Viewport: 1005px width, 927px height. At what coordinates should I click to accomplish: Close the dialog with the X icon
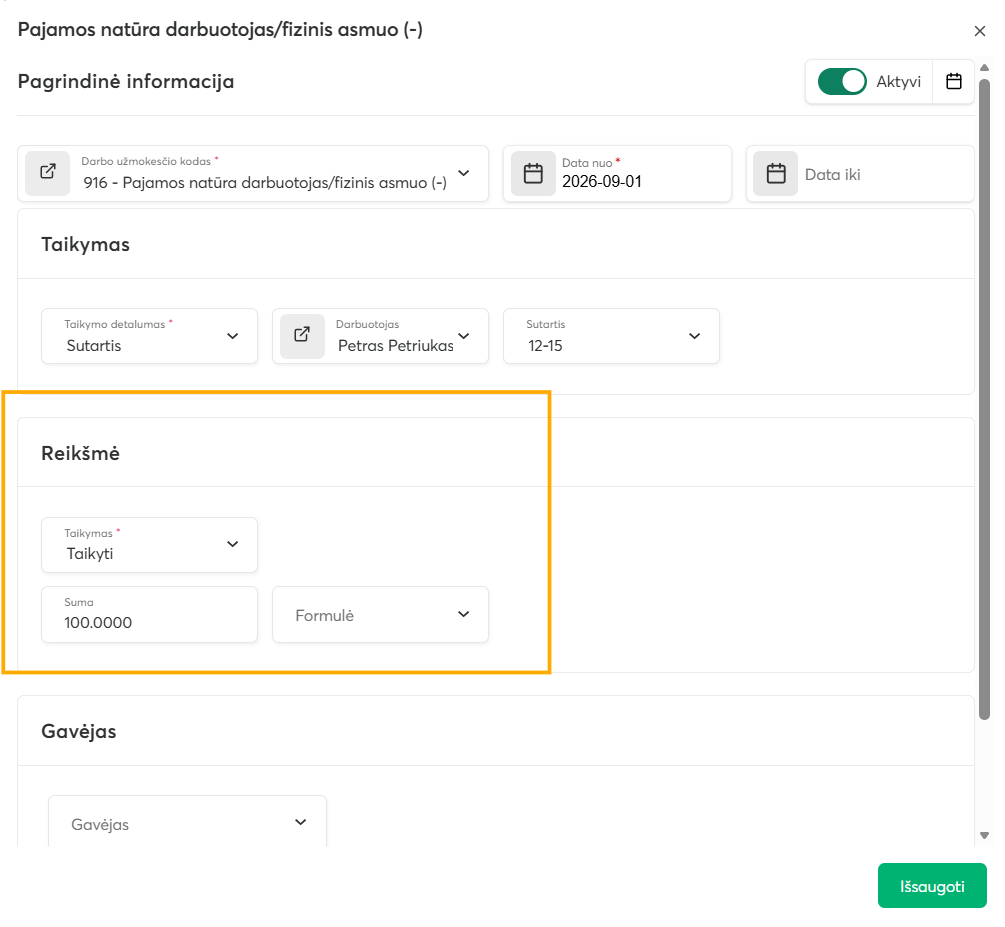coord(979,31)
